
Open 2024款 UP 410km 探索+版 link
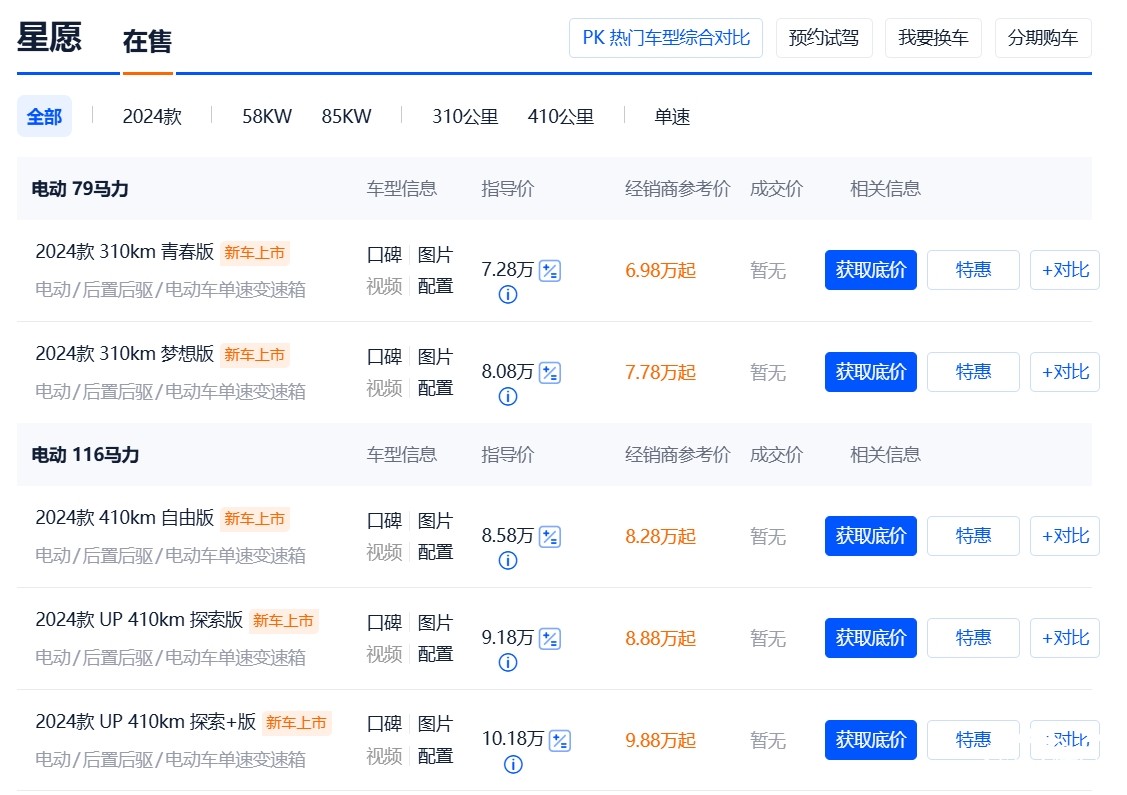[146, 722]
